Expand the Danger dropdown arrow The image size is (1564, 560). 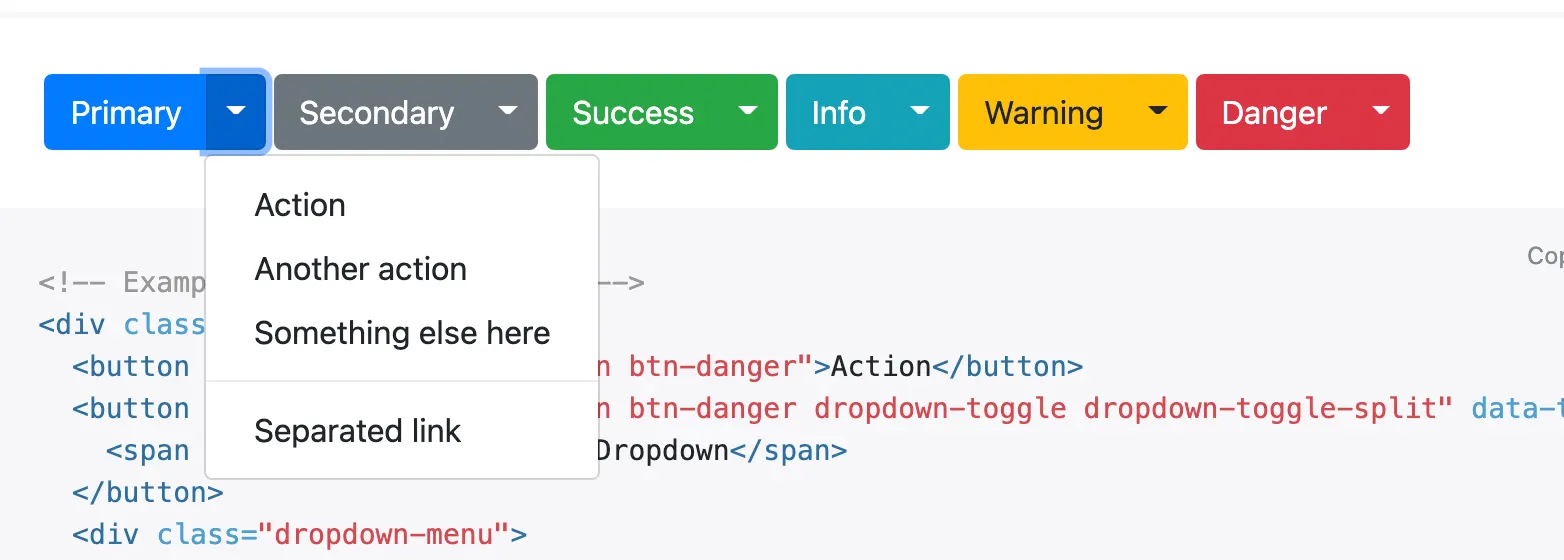click(x=1381, y=112)
